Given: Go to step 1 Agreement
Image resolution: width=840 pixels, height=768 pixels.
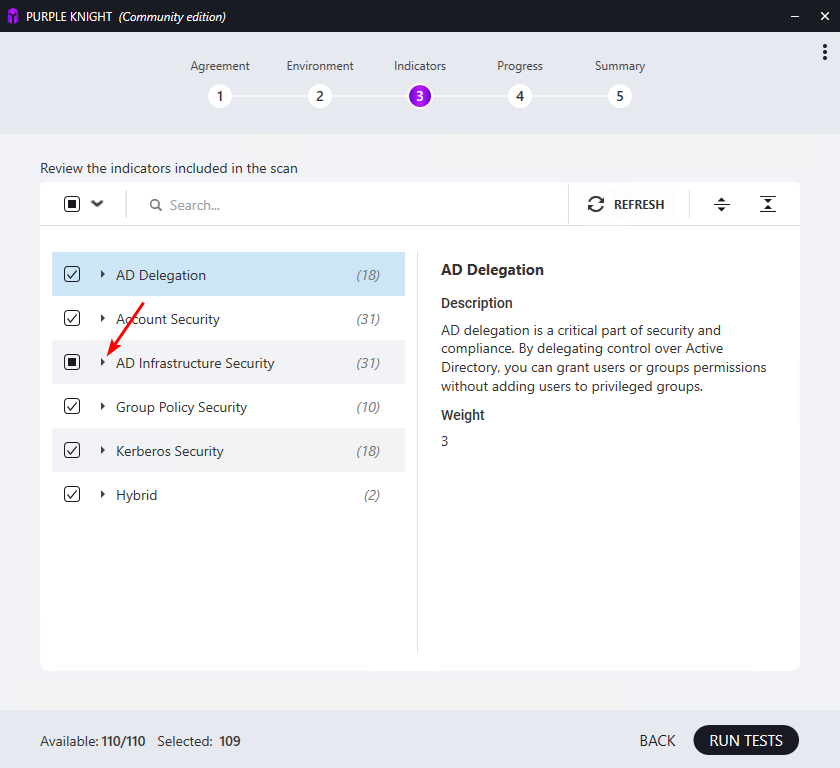Looking at the screenshot, I should tap(220, 96).
